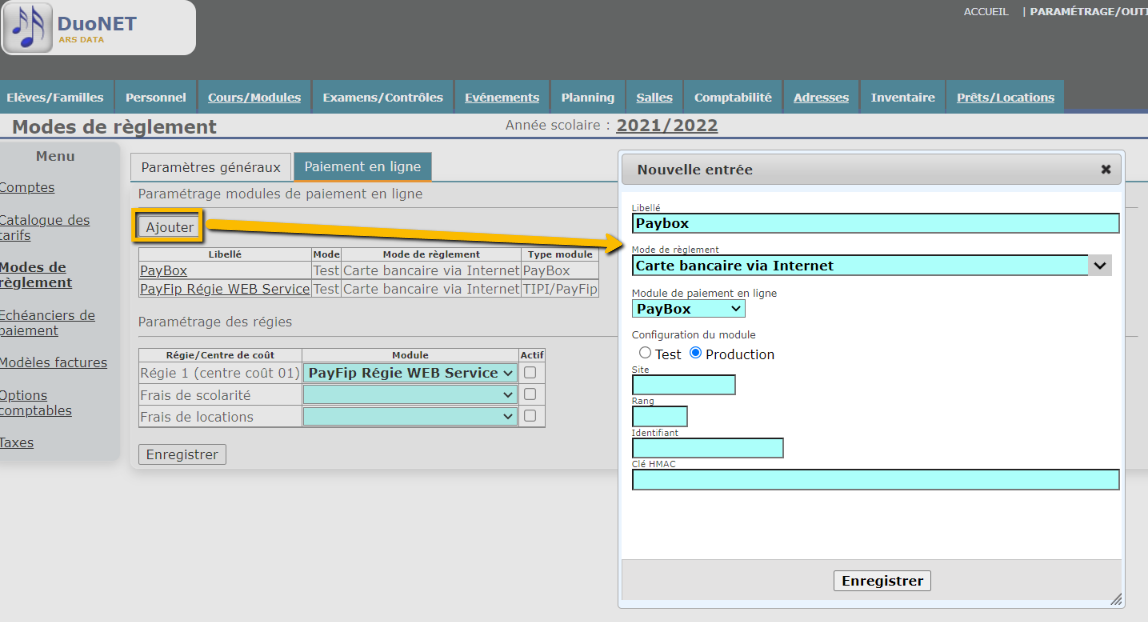
Task: Open the Personnel menu
Action: 156,97
